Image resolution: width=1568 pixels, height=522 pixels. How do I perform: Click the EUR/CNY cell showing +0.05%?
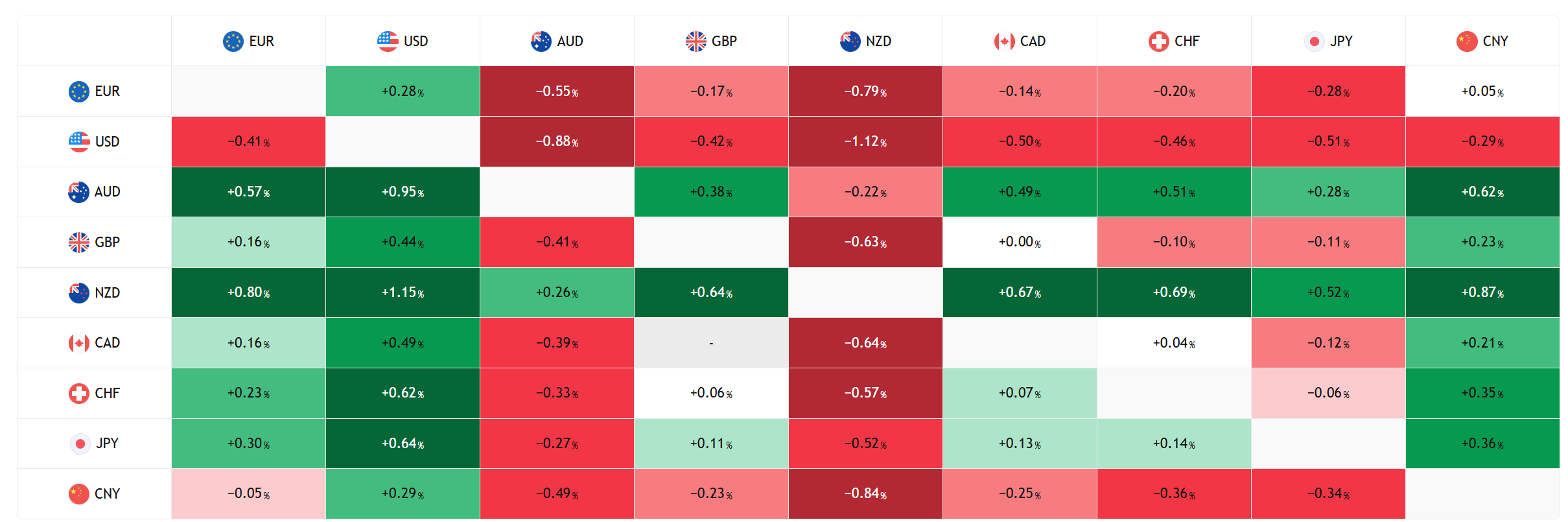click(1482, 91)
